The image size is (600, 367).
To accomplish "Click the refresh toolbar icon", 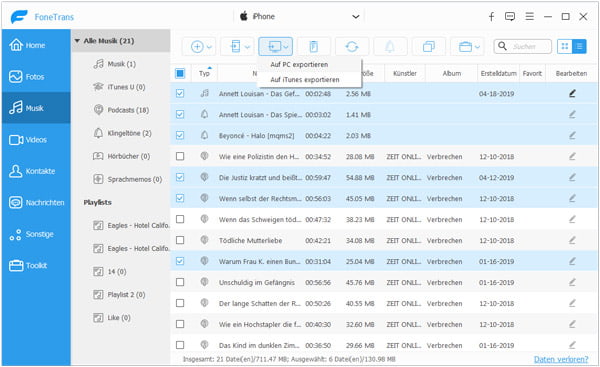I will (352, 47).
